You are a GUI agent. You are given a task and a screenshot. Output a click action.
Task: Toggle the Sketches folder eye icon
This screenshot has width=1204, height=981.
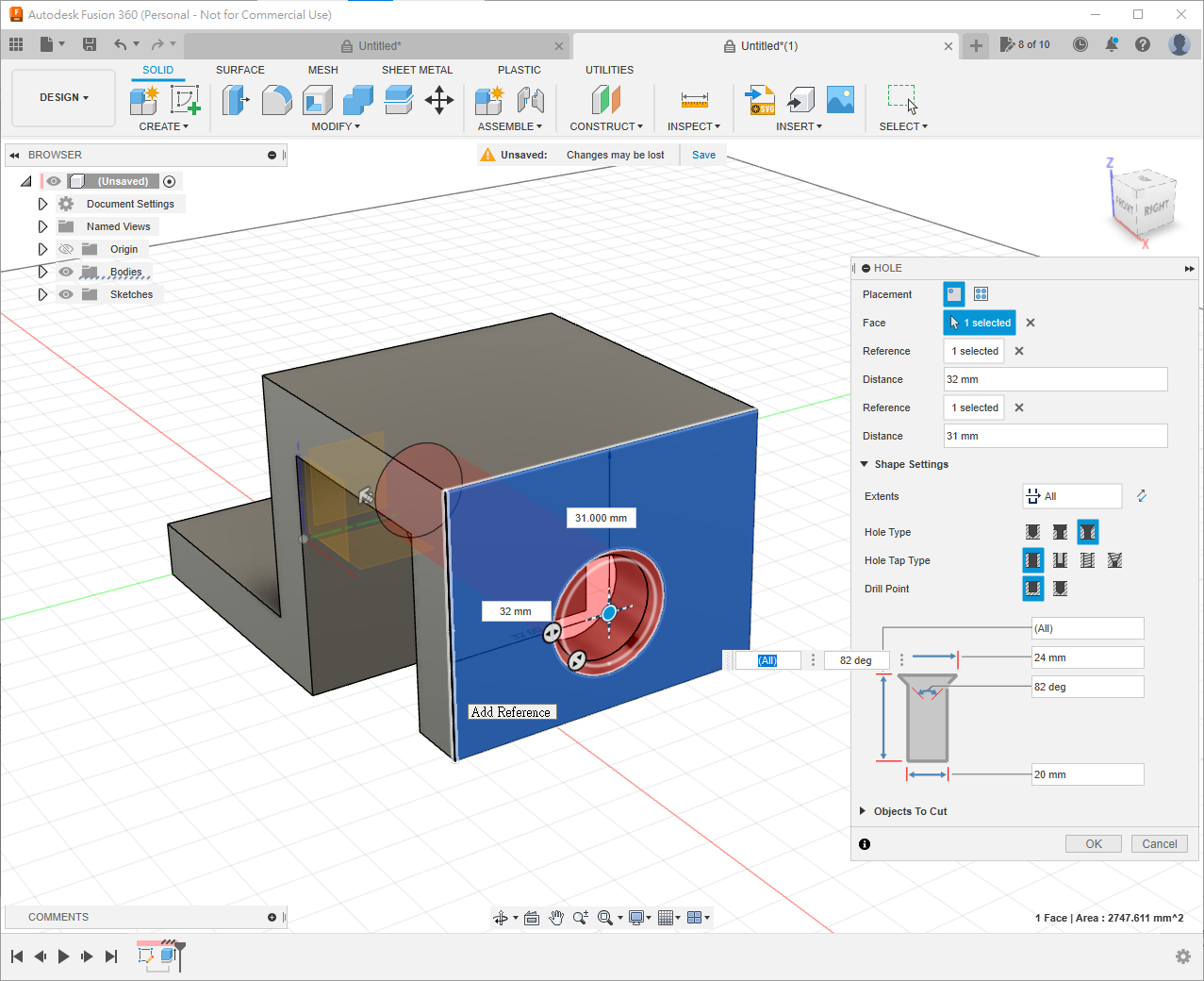pos(66,294)
